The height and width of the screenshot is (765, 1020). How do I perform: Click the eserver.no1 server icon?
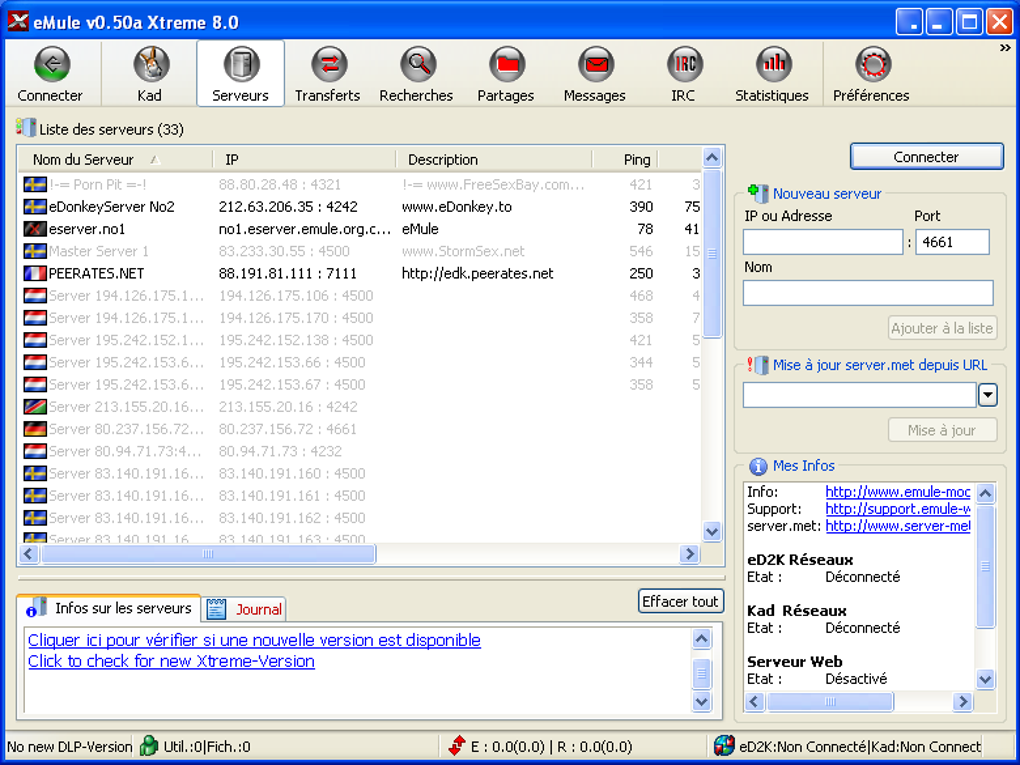pyautogui.click(x=34, y=229)
